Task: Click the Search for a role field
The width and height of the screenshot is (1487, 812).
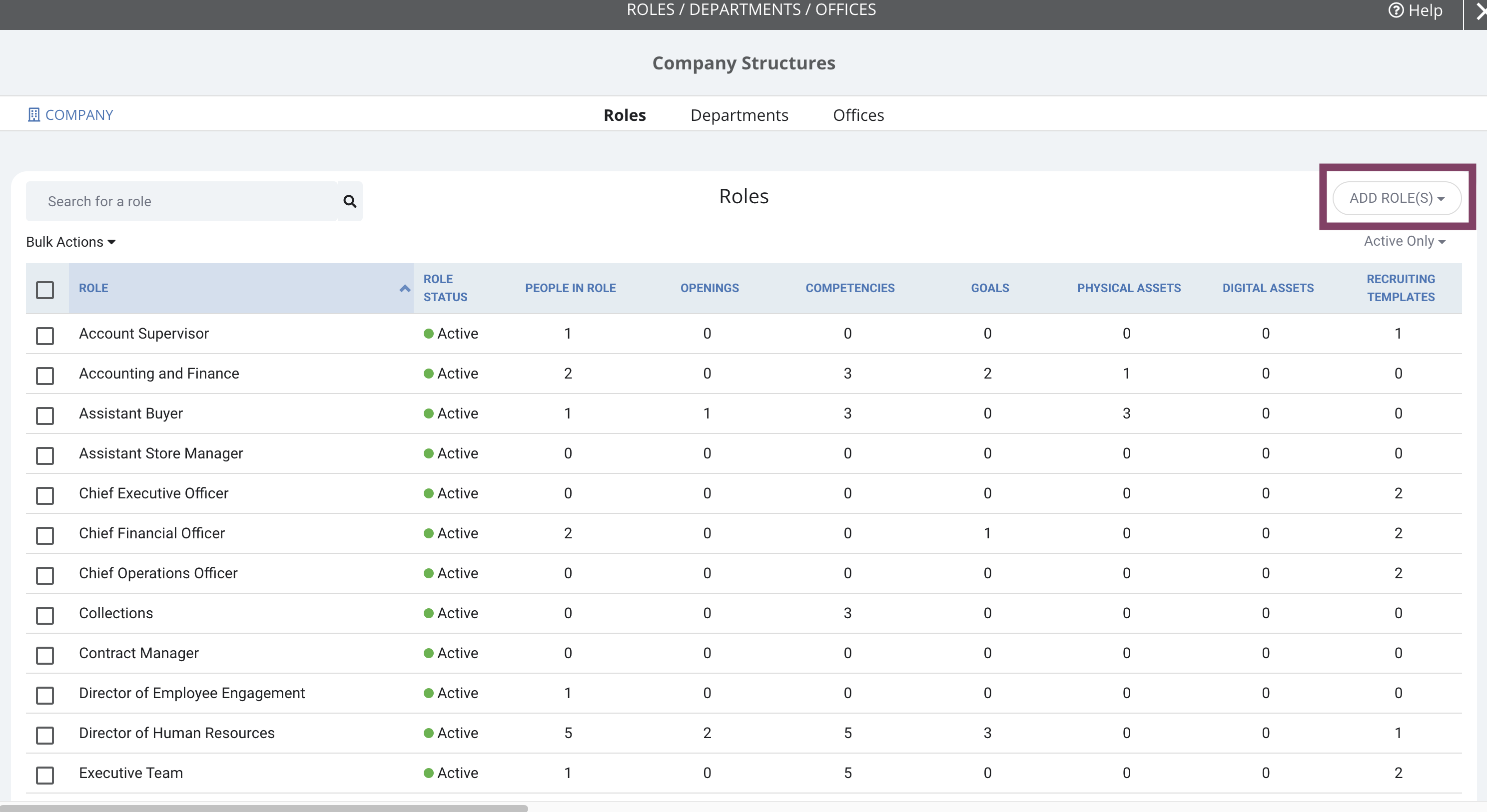Action: click(x=182, y=201)
